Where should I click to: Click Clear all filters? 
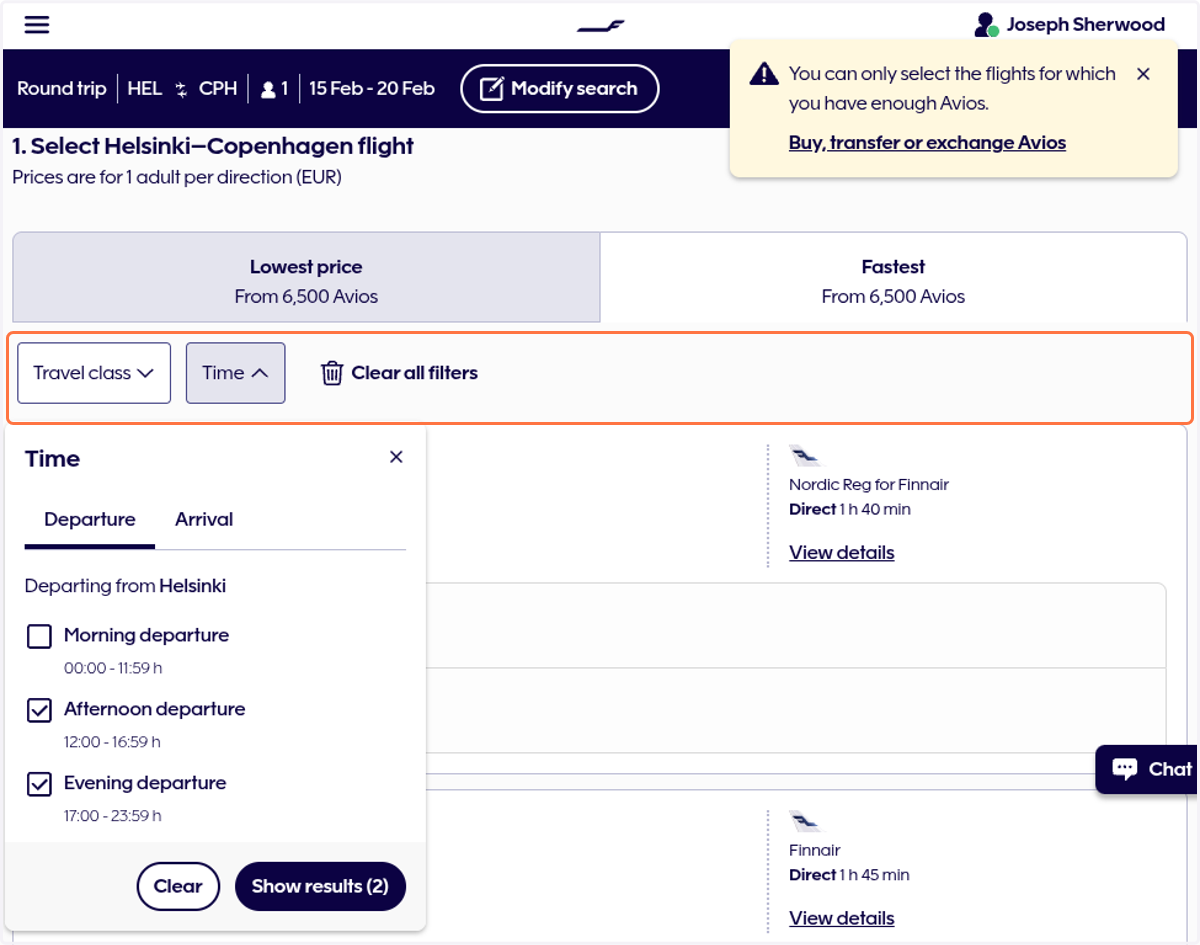point(399,373)
